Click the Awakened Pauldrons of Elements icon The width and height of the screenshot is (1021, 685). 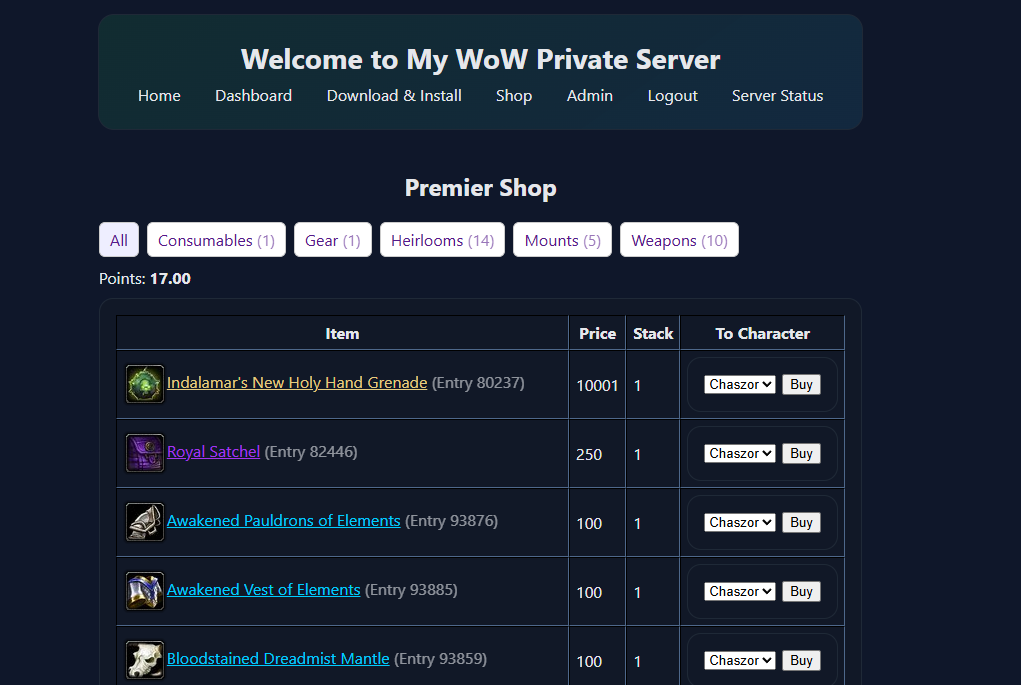click(145, 522)
